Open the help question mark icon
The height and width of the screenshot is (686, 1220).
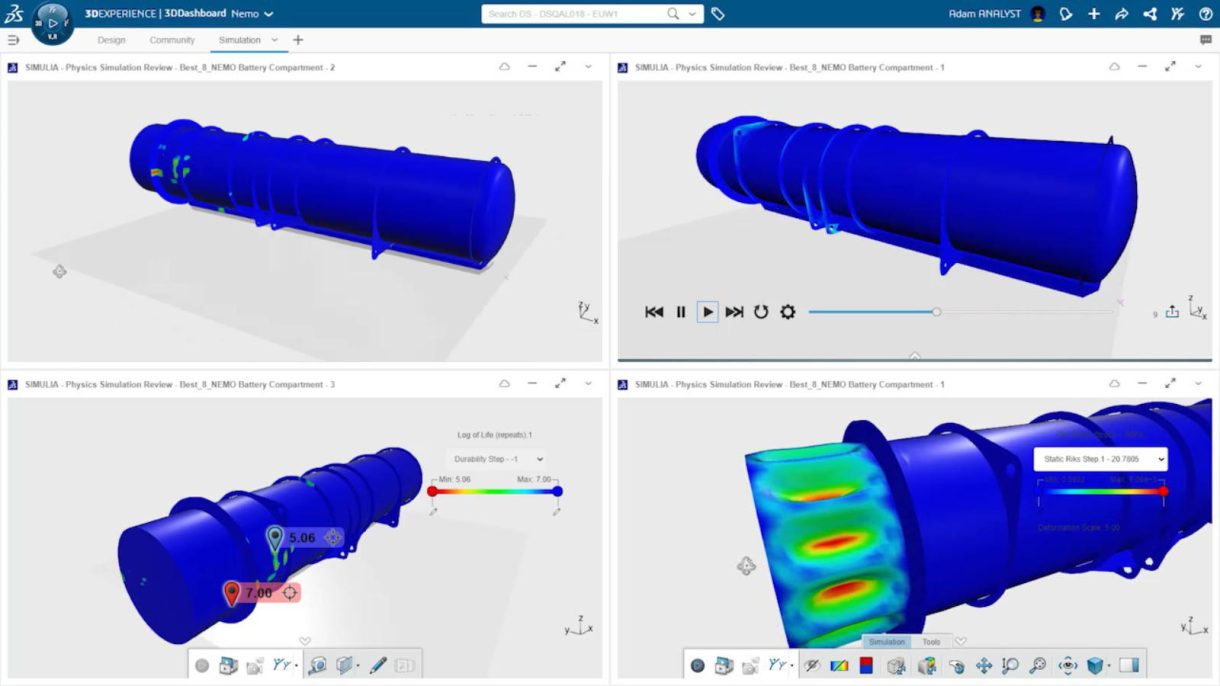pyautogui.click(x=1206, y=14)
